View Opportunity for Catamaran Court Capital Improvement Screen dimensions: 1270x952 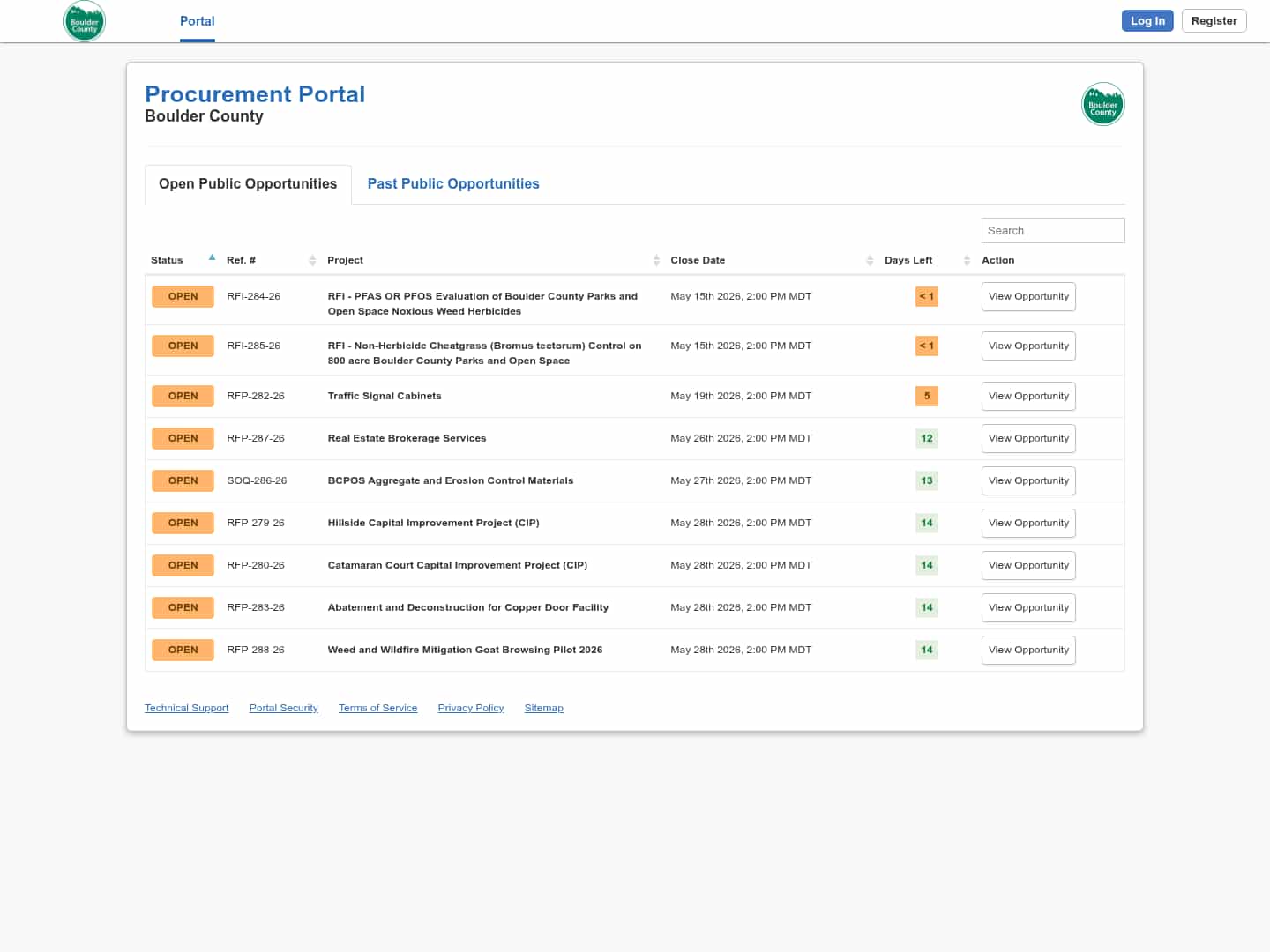[1028, 565]
